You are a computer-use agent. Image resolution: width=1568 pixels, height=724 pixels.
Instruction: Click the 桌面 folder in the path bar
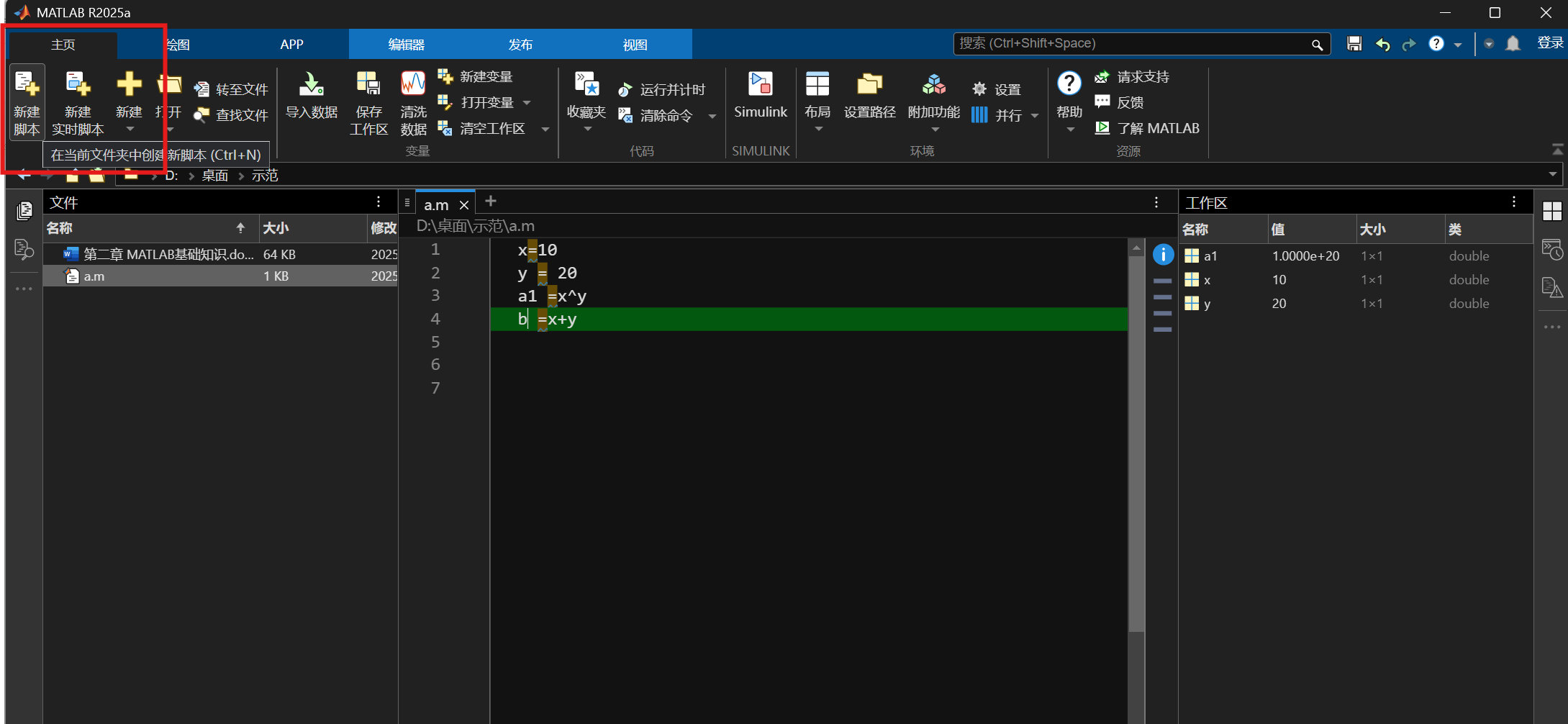[x=215, y=176]
